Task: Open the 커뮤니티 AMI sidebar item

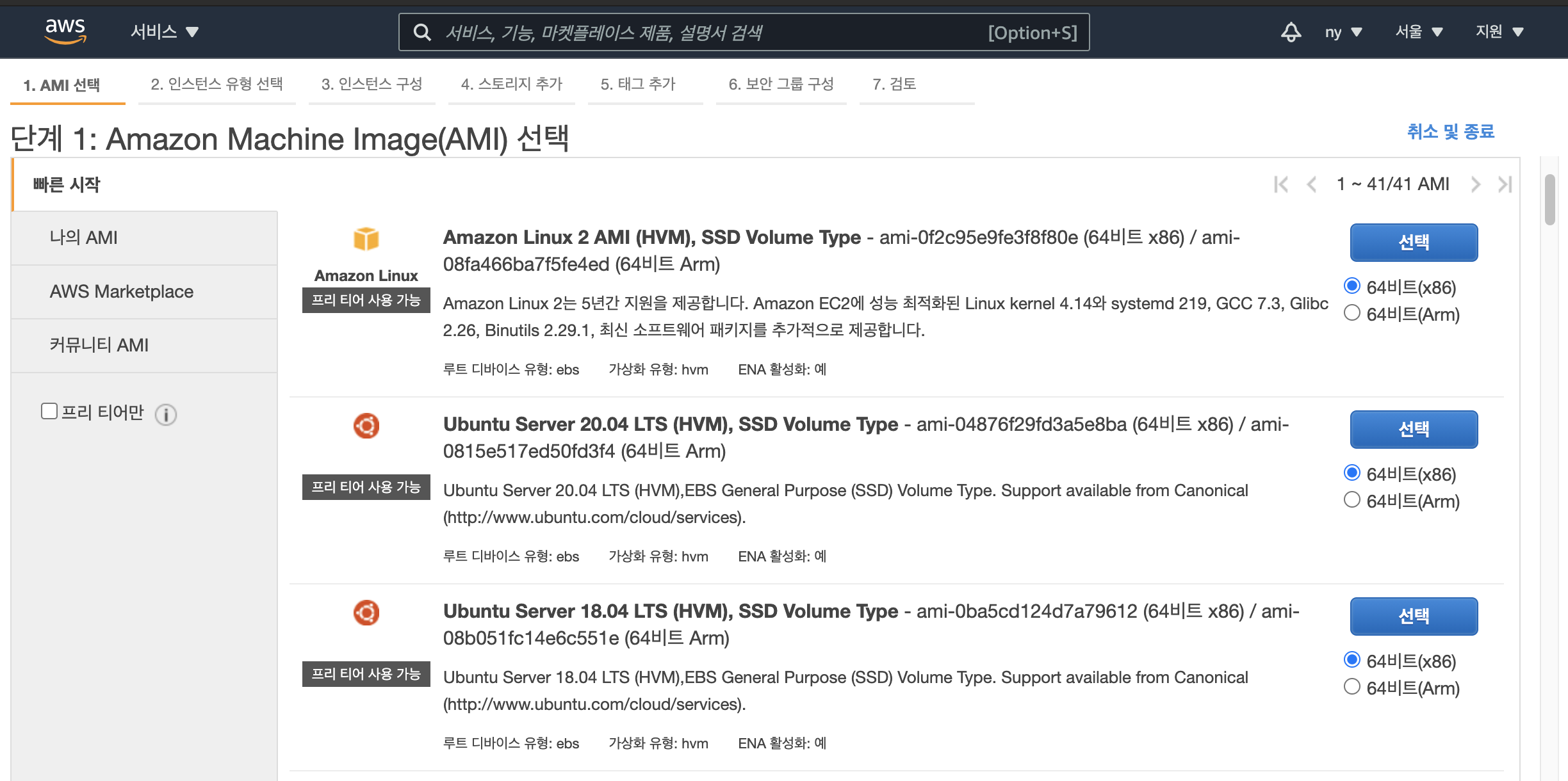Action: click(x=145, y=346)
